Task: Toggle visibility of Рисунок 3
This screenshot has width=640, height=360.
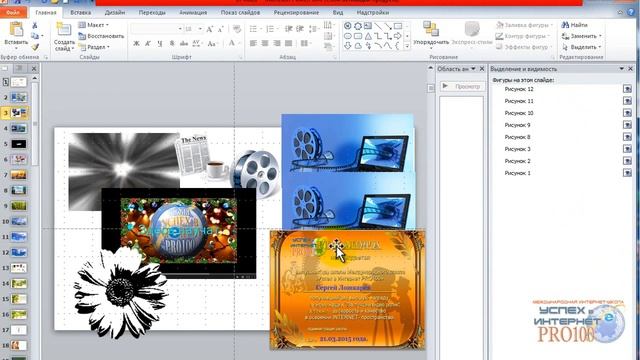Action: click(x=627, y=149)
